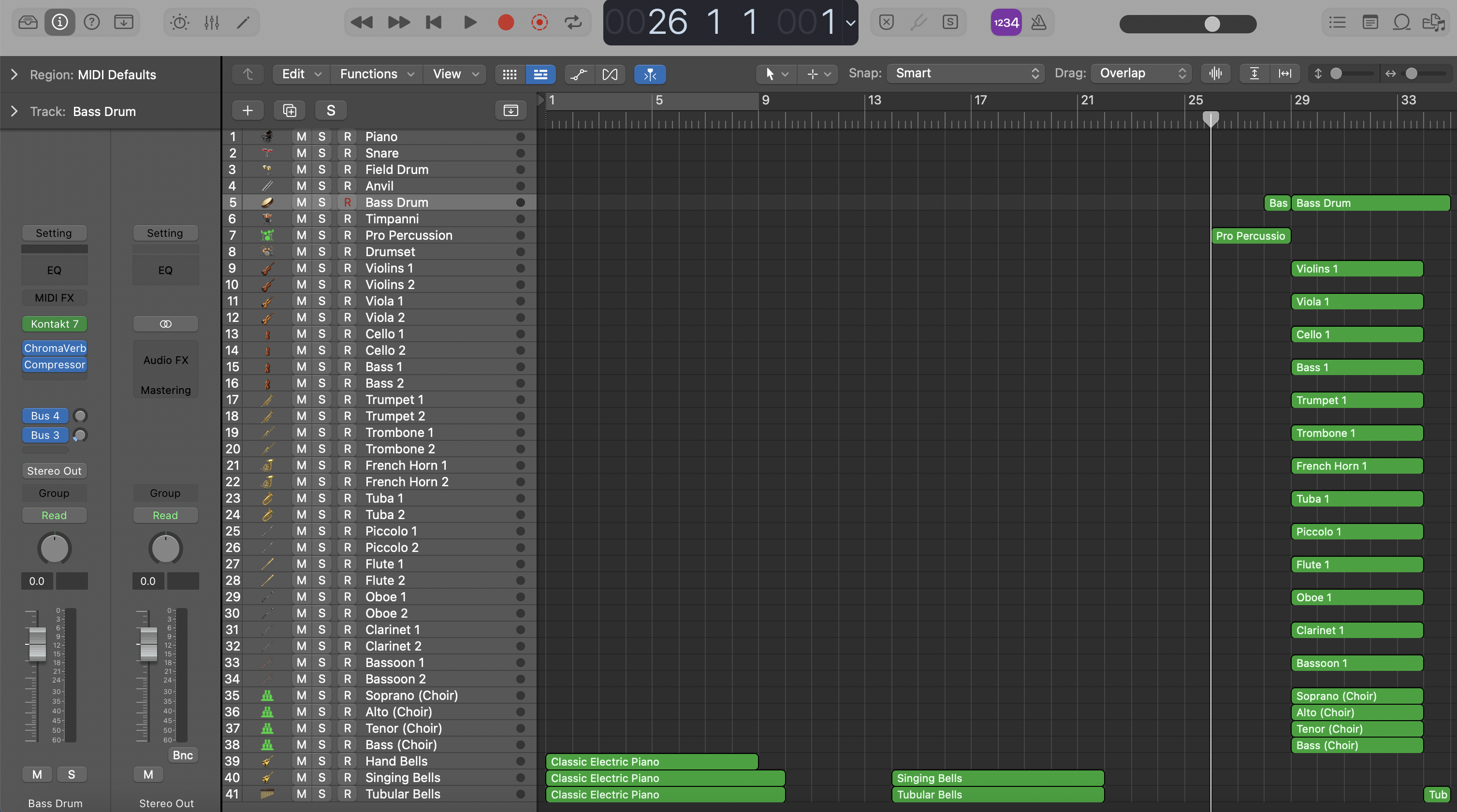Show automation curve icon in toolbar
Screen dimensions: 1457x812
pyautogui.click(x=579, y=74)
